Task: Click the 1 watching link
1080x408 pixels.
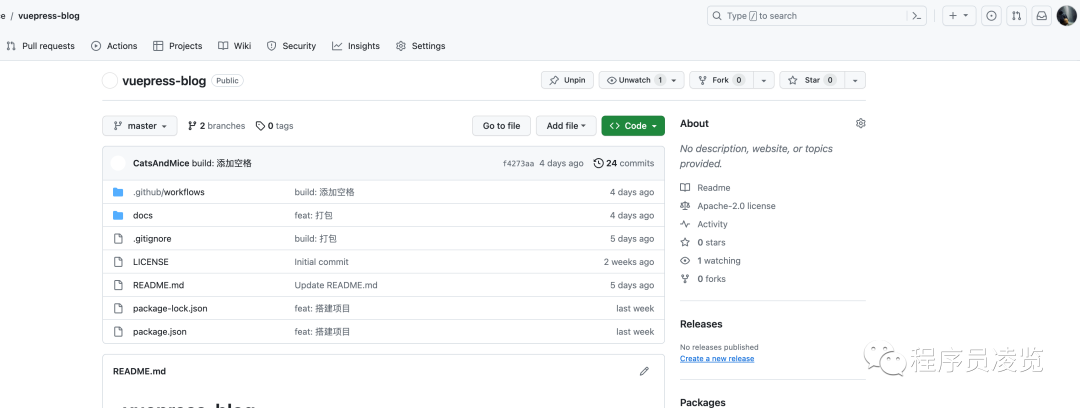Action: click(710, 261)
